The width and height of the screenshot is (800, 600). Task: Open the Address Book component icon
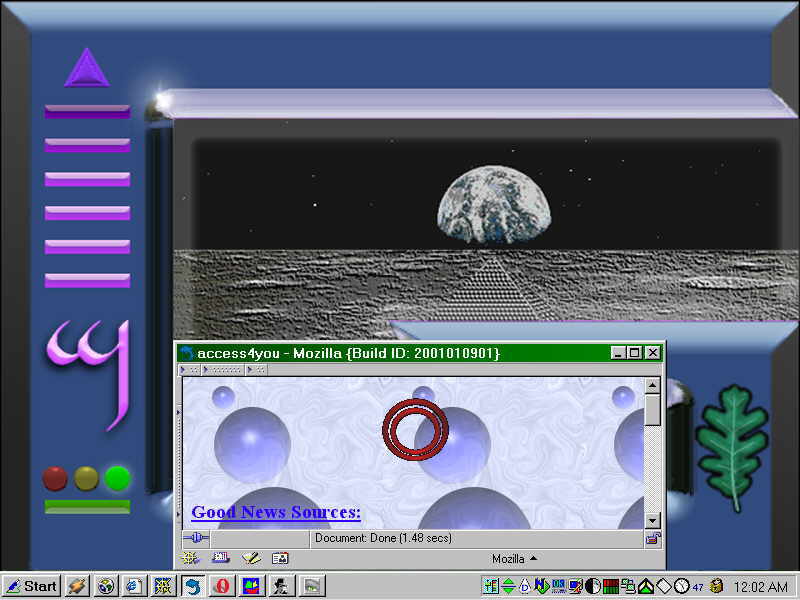[x=280, y=558]
